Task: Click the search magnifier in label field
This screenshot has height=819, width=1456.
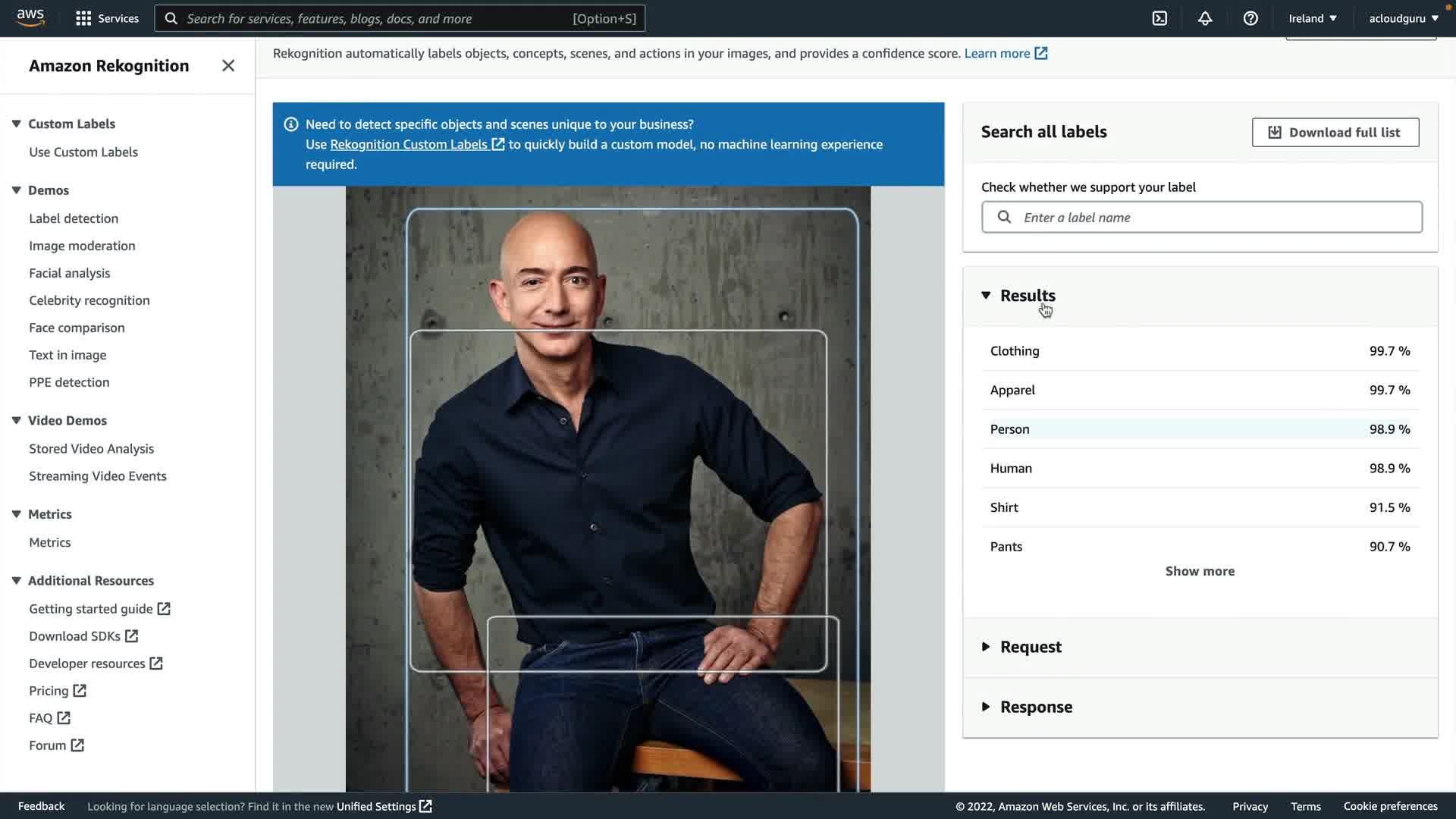Action: coord(1004,218)
